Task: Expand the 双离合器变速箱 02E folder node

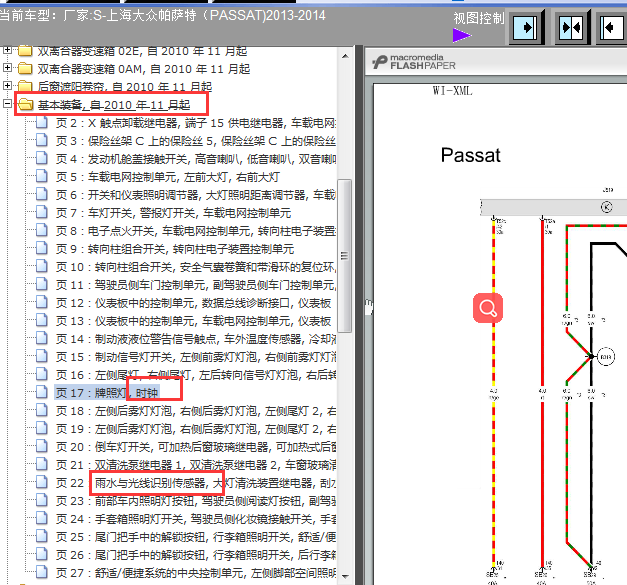Action: pyautogui.click(x=7, y=50)
